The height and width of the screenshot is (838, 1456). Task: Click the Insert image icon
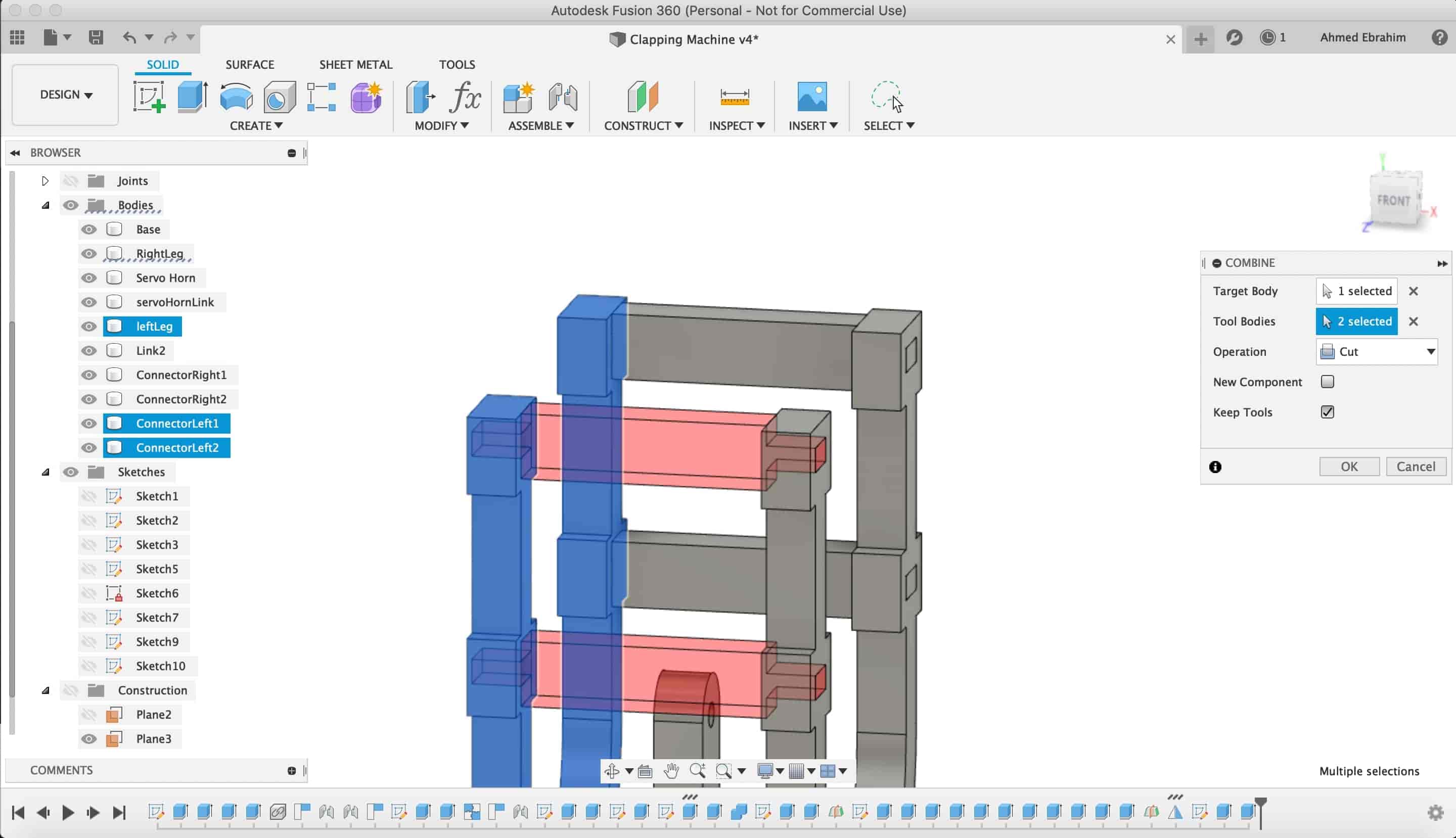coord(812,97)
